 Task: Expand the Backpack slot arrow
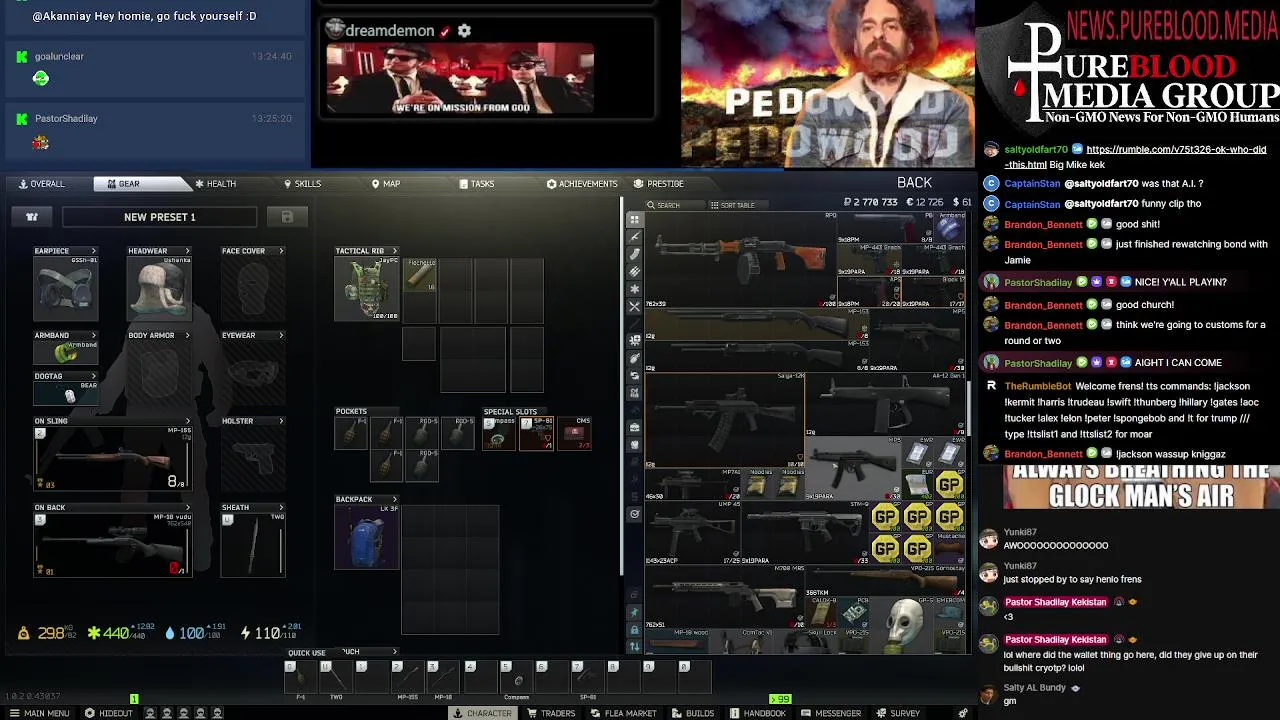tap(394, 499)
